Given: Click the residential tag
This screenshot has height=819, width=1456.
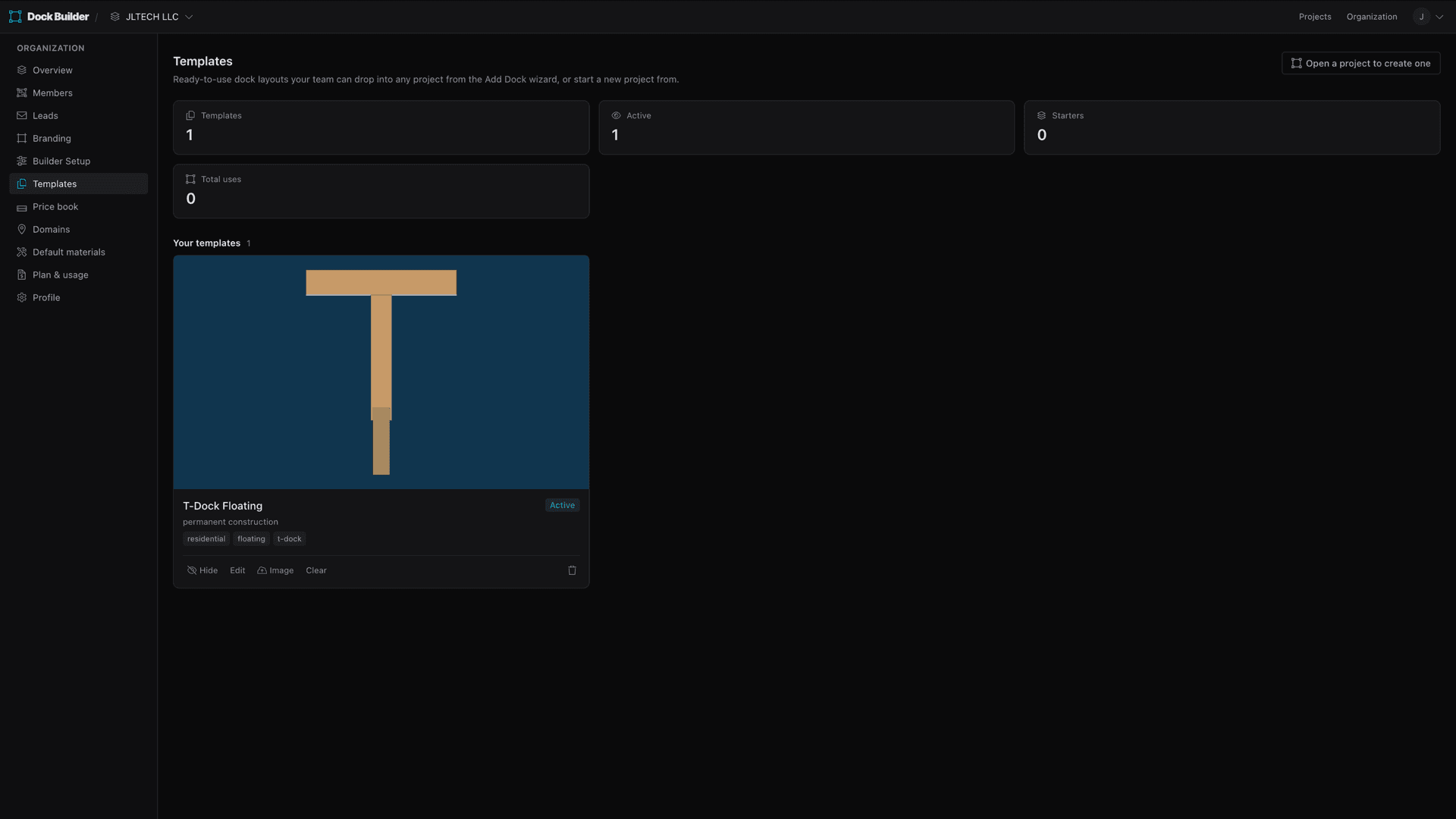Looking at the screenshot, I should click(x=206, y=539).
